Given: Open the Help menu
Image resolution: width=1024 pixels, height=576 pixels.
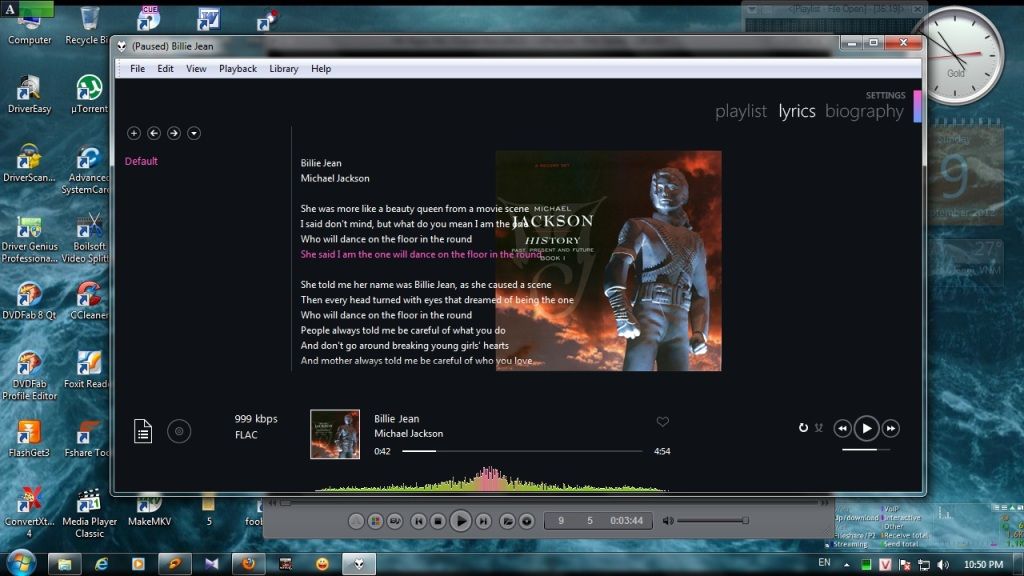Looking at the screenshot, I should [x=321, y=69].
